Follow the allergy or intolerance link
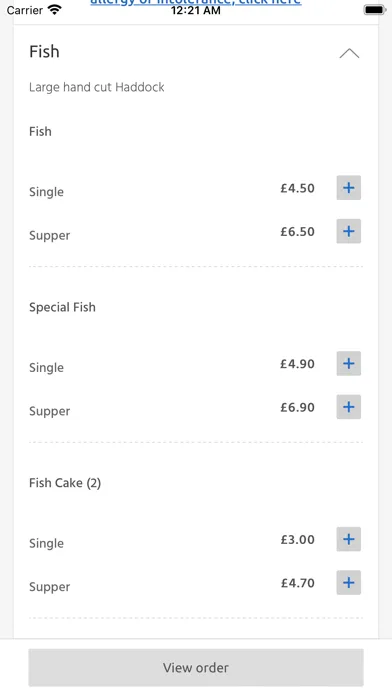 coord(196,2)
